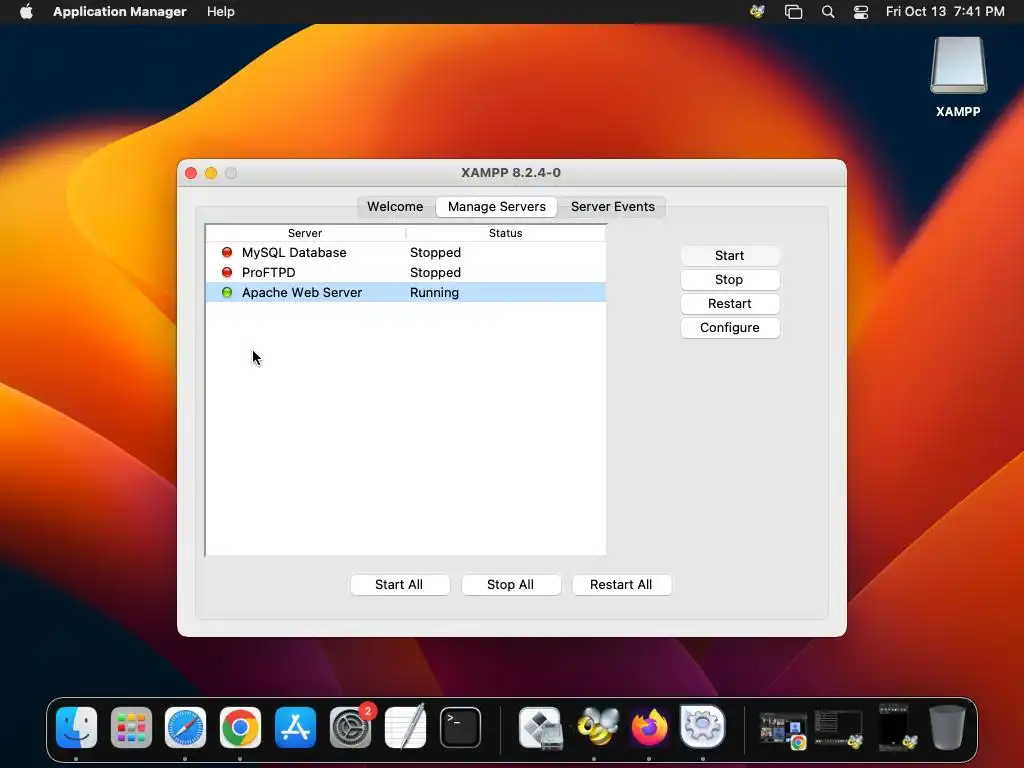This screenshot has height=768, width=1024.
Task: Click the Stage Manager menu bar icon
Action: point(793,11)
